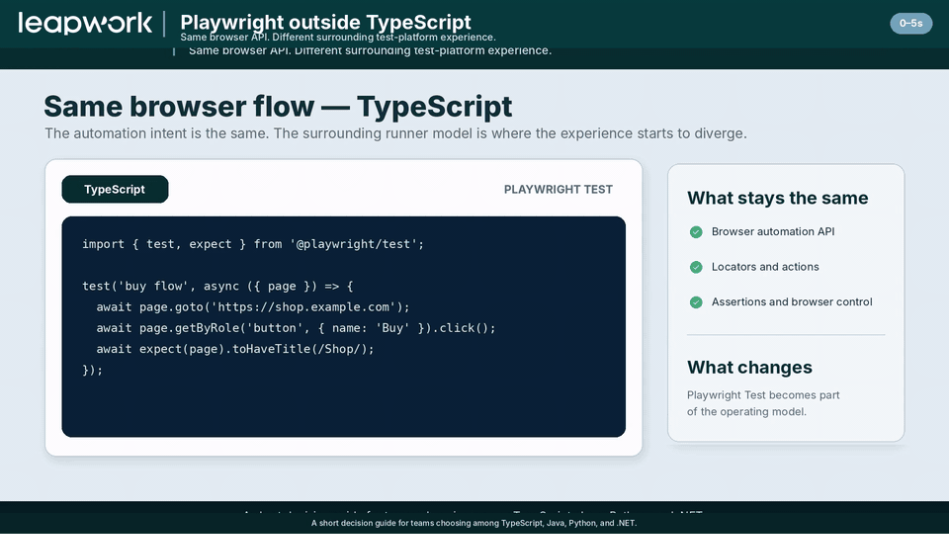This screenshot has height=534, width=949.
Task: Click the Locators and actions text
Action: [765, 267]
